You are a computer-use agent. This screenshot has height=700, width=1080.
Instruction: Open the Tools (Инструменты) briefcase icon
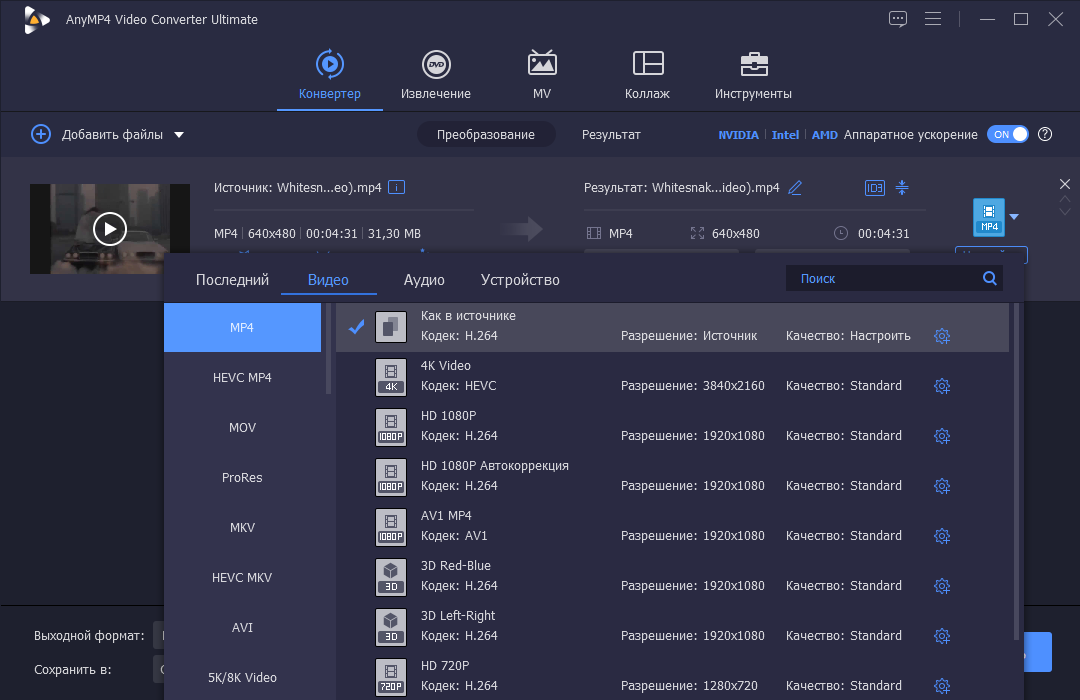point(754,64)
